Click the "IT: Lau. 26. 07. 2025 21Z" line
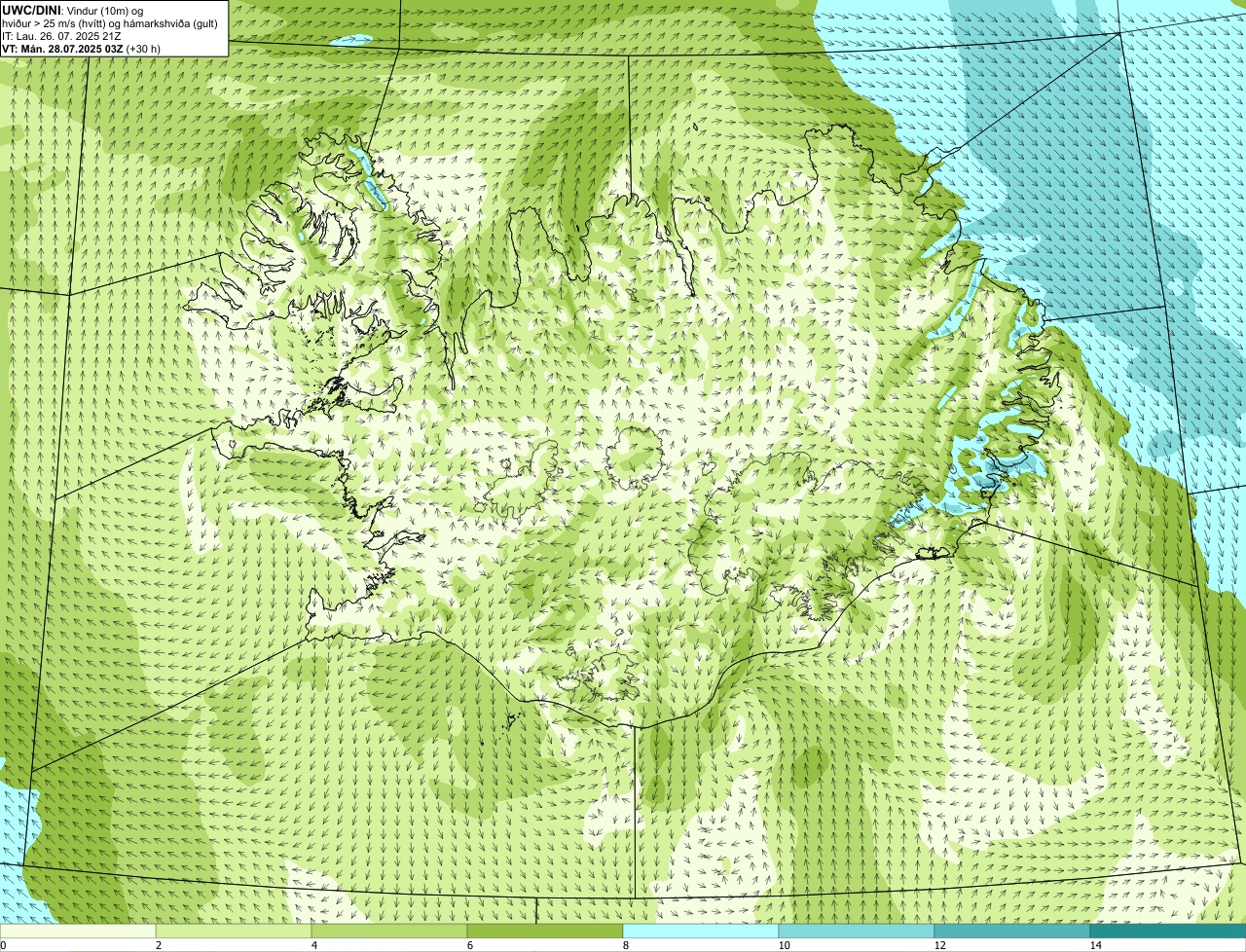Screen dimensions: 1246x952 point(61,36)
